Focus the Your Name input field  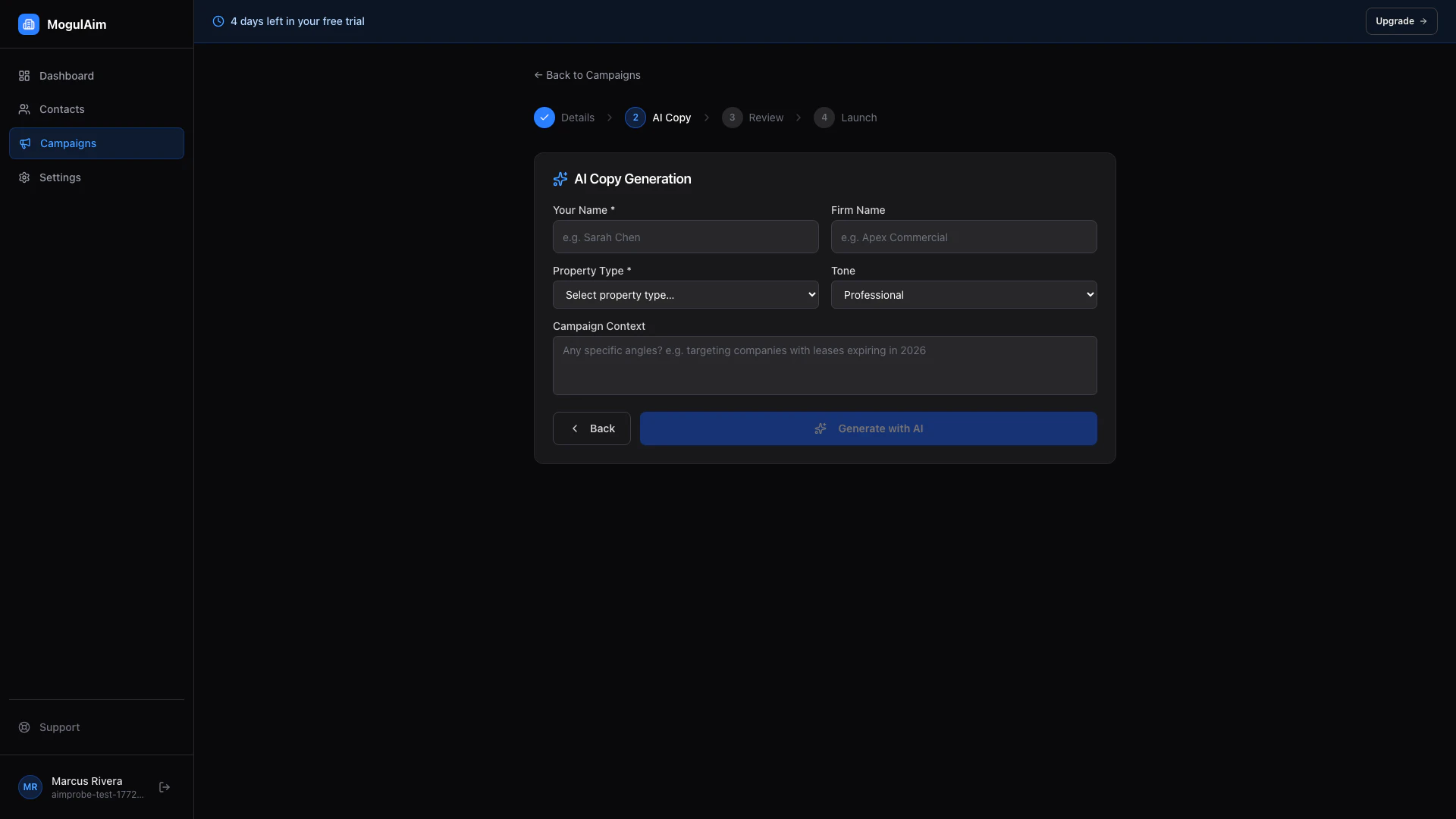pos(686,237)
